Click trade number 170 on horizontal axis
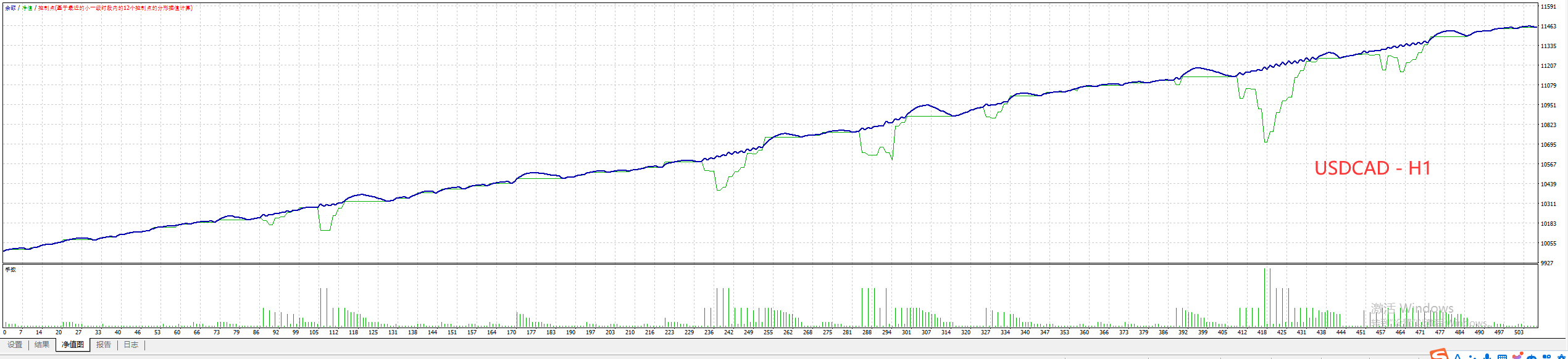 tap(511, 332)
